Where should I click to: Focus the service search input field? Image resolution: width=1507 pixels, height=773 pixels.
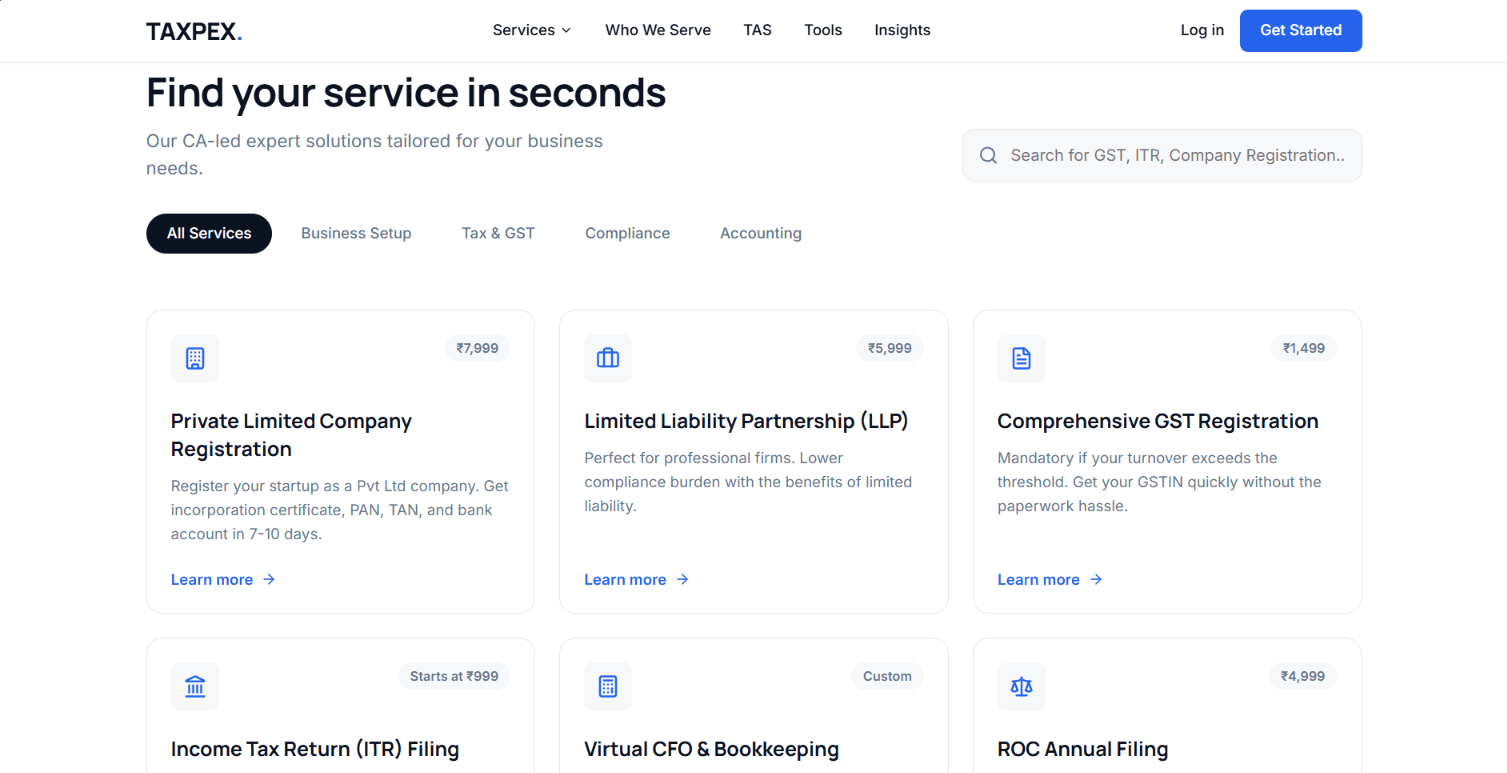[1162, 155]
